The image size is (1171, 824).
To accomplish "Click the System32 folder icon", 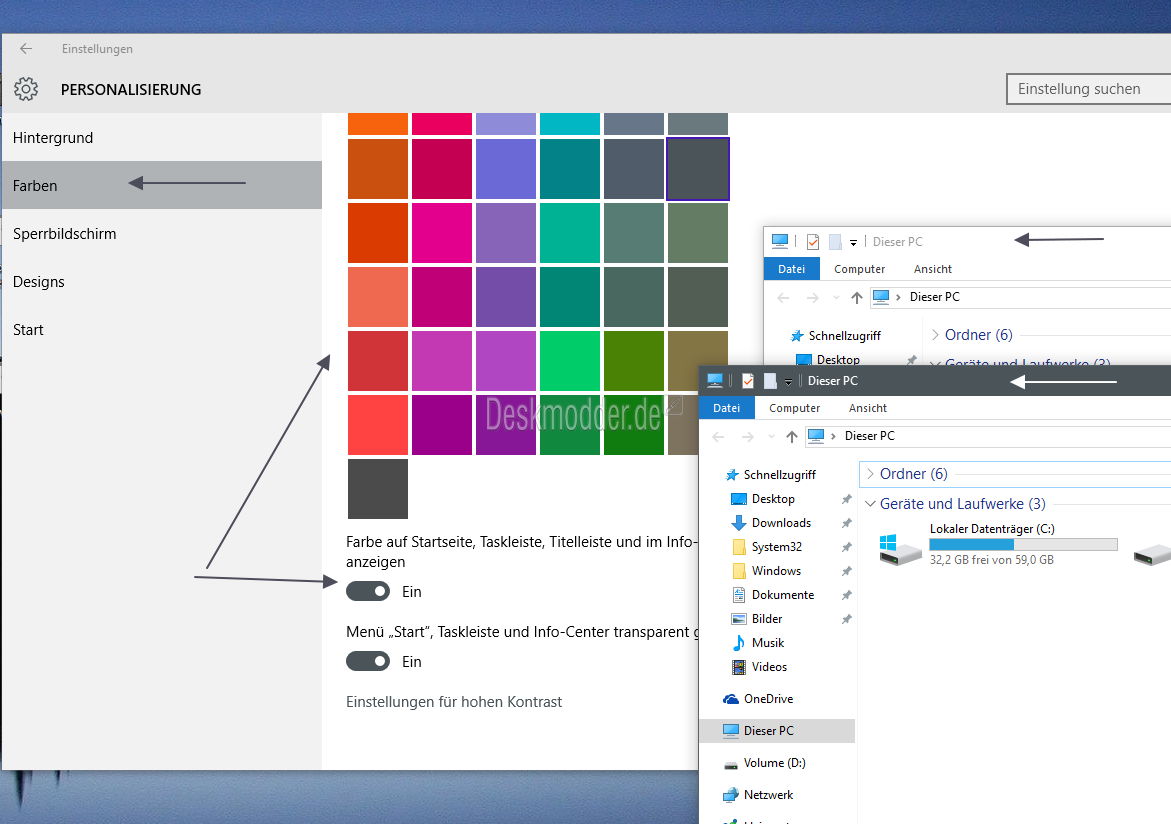I will tap(739, 547).
